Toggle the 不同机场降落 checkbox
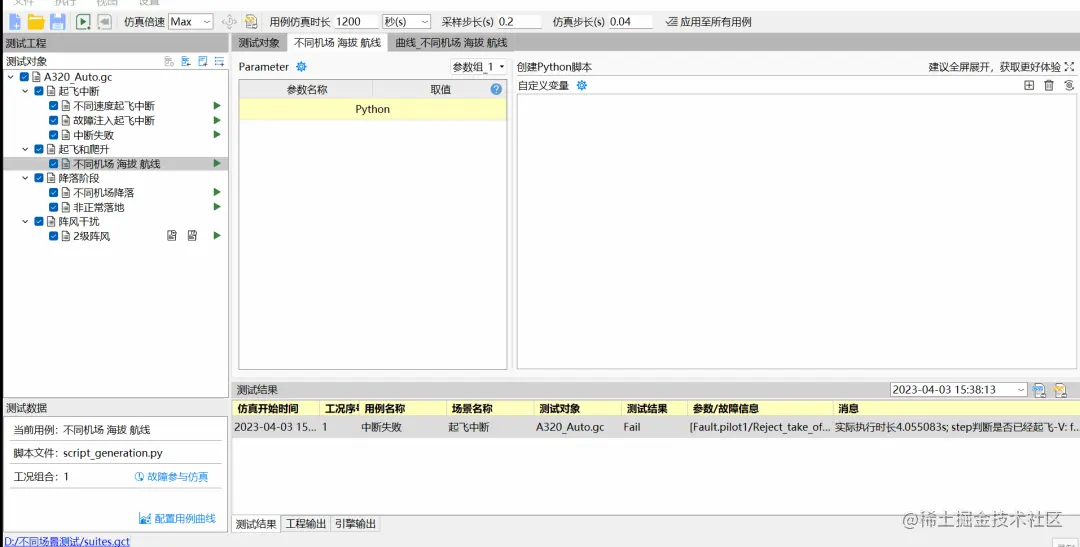Screen dimensions: 1080x547 tap(54, 193)
